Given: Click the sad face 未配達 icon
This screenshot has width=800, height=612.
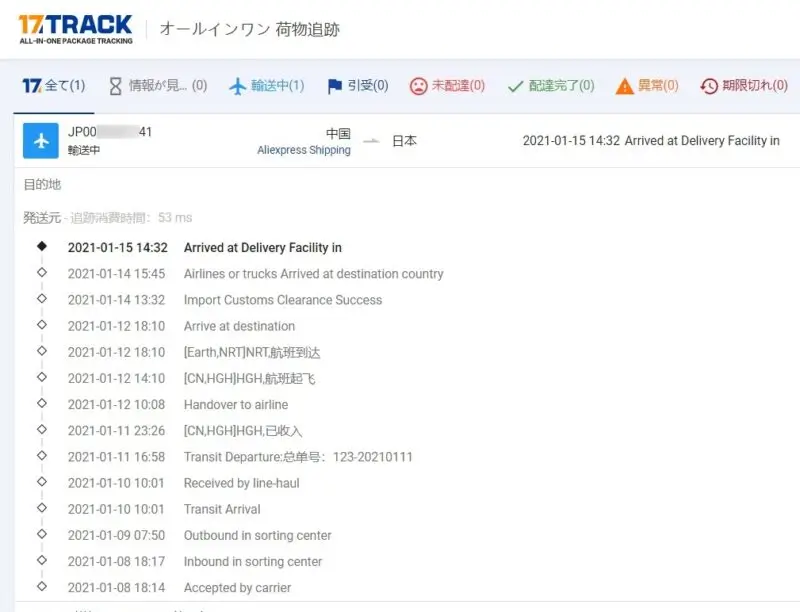Looking at the screenshot, I should coord(418,86).
